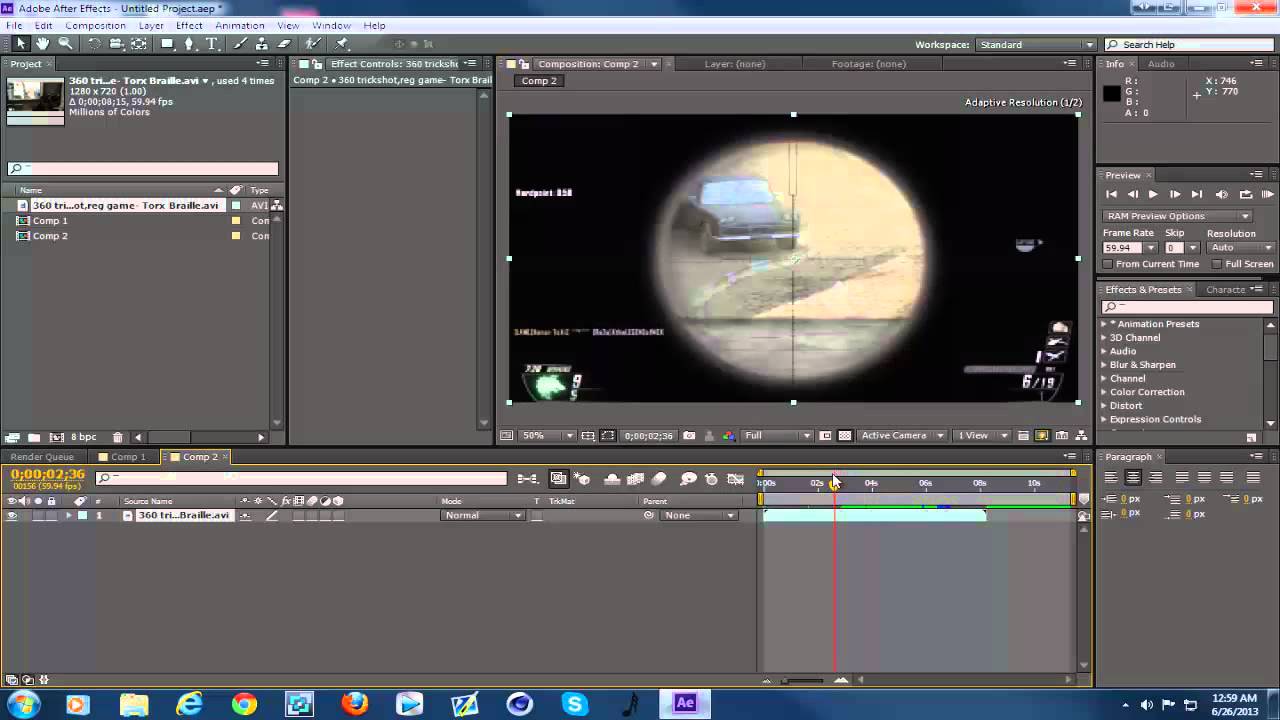This screenshot has height=720, width=1280.
Task: Select the Brush tool
Action: (x=240, y=44)
